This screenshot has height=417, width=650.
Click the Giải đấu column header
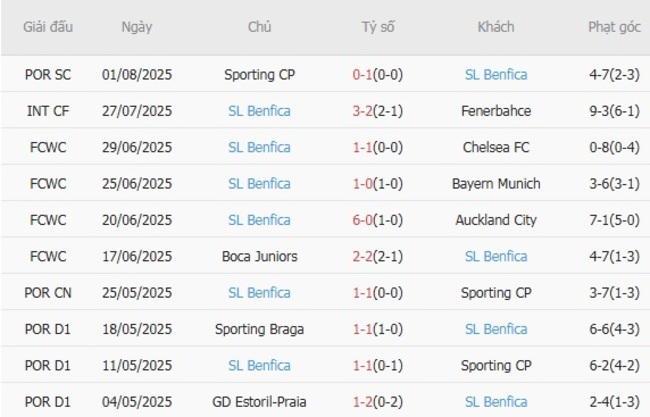(x=49, y=27)
